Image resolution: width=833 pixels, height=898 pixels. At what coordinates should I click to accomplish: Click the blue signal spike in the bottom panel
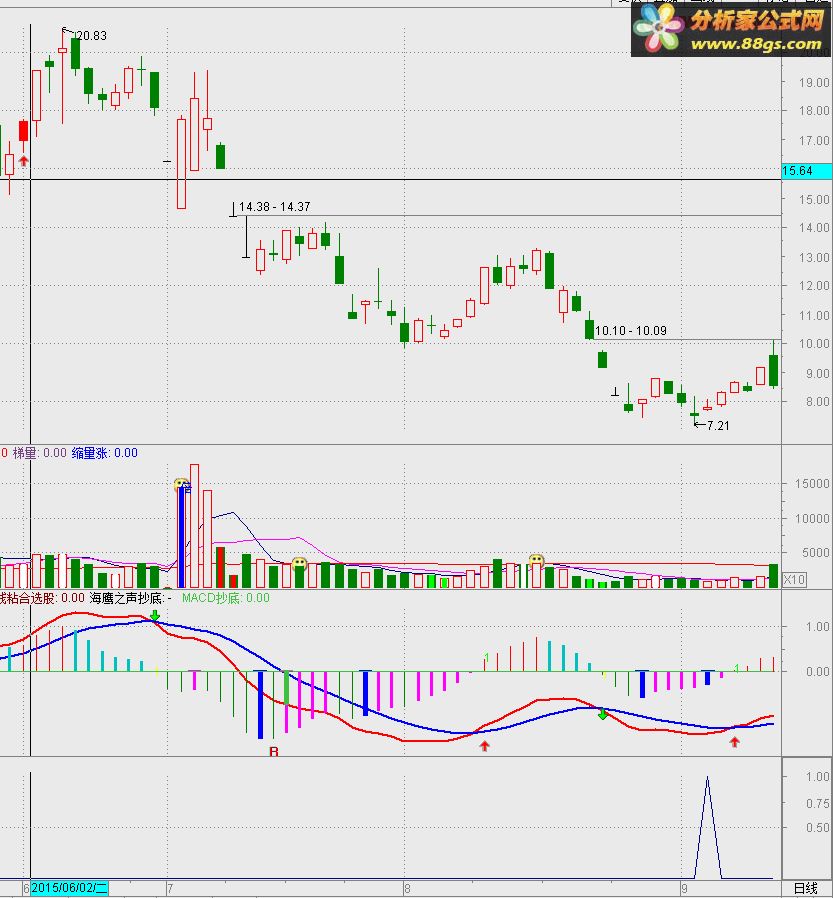click(708, 828)
